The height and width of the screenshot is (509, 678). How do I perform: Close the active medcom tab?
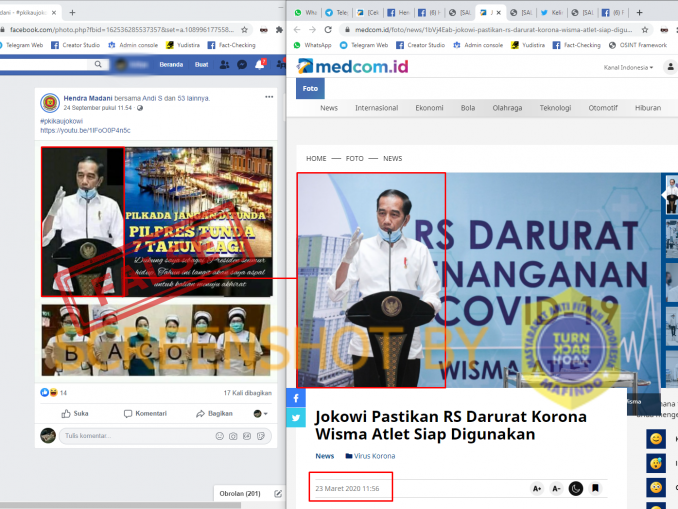click(x=499, y=13)
